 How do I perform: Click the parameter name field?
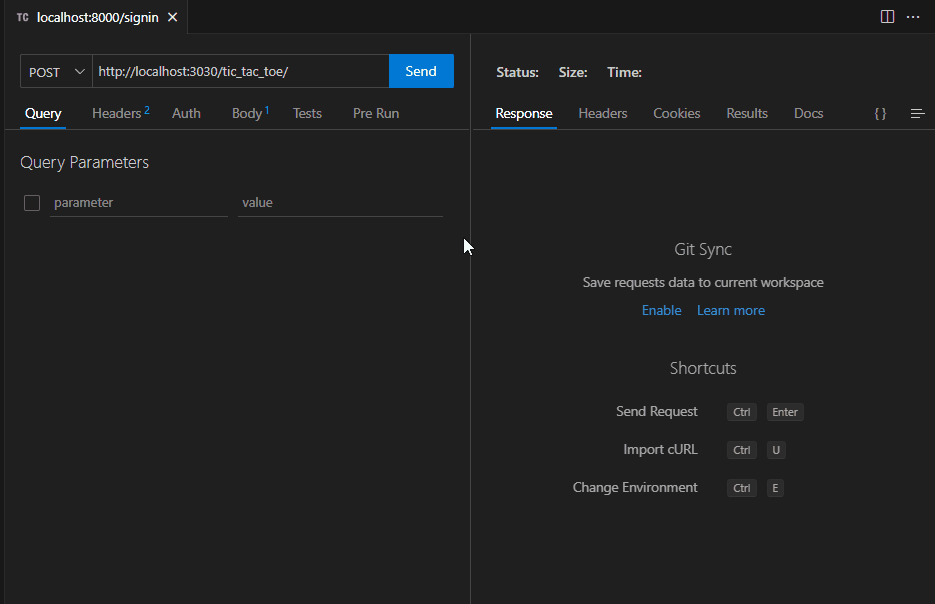tap(139, 203)
